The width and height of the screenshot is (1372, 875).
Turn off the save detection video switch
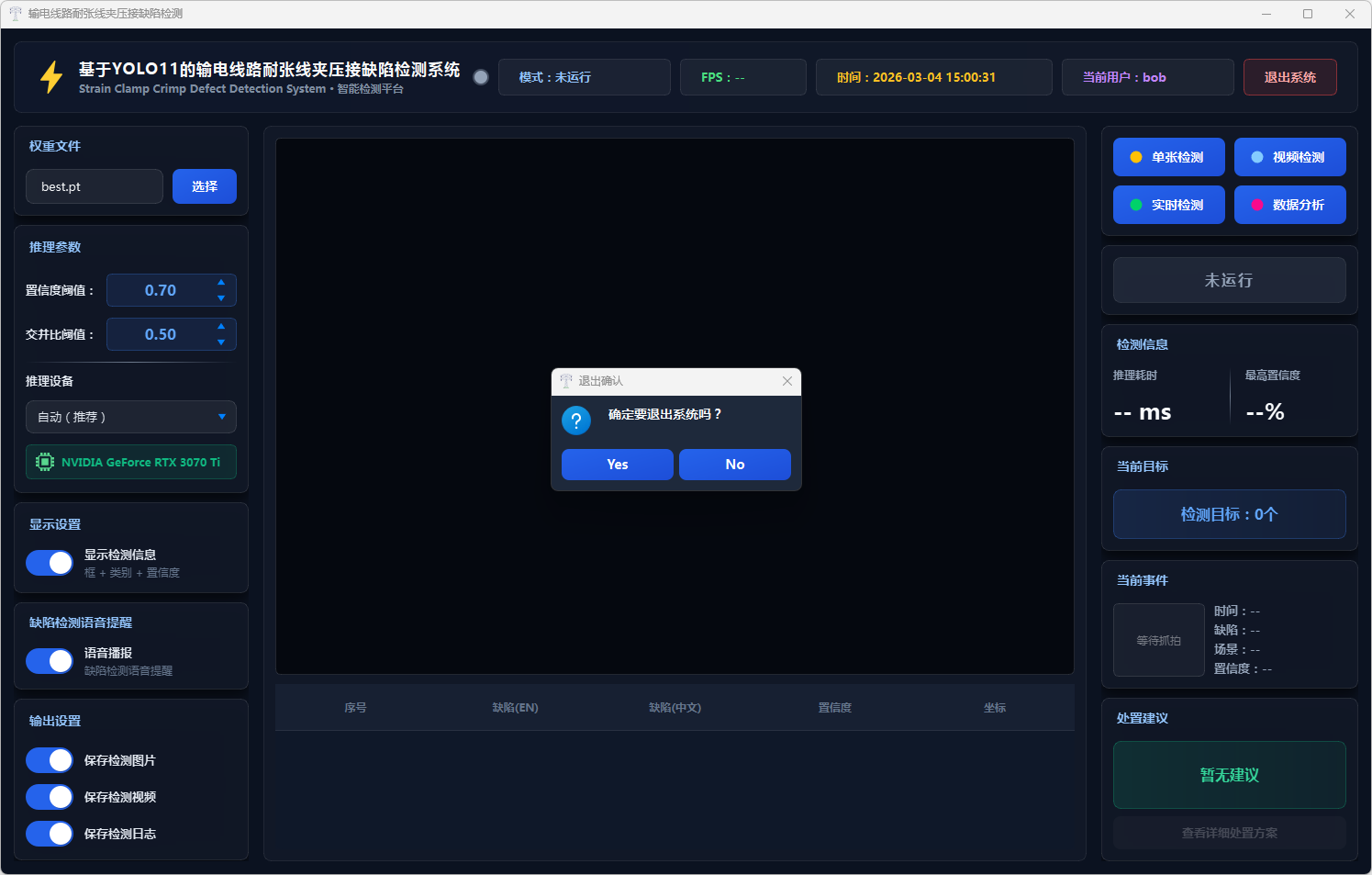click(50, 797)
